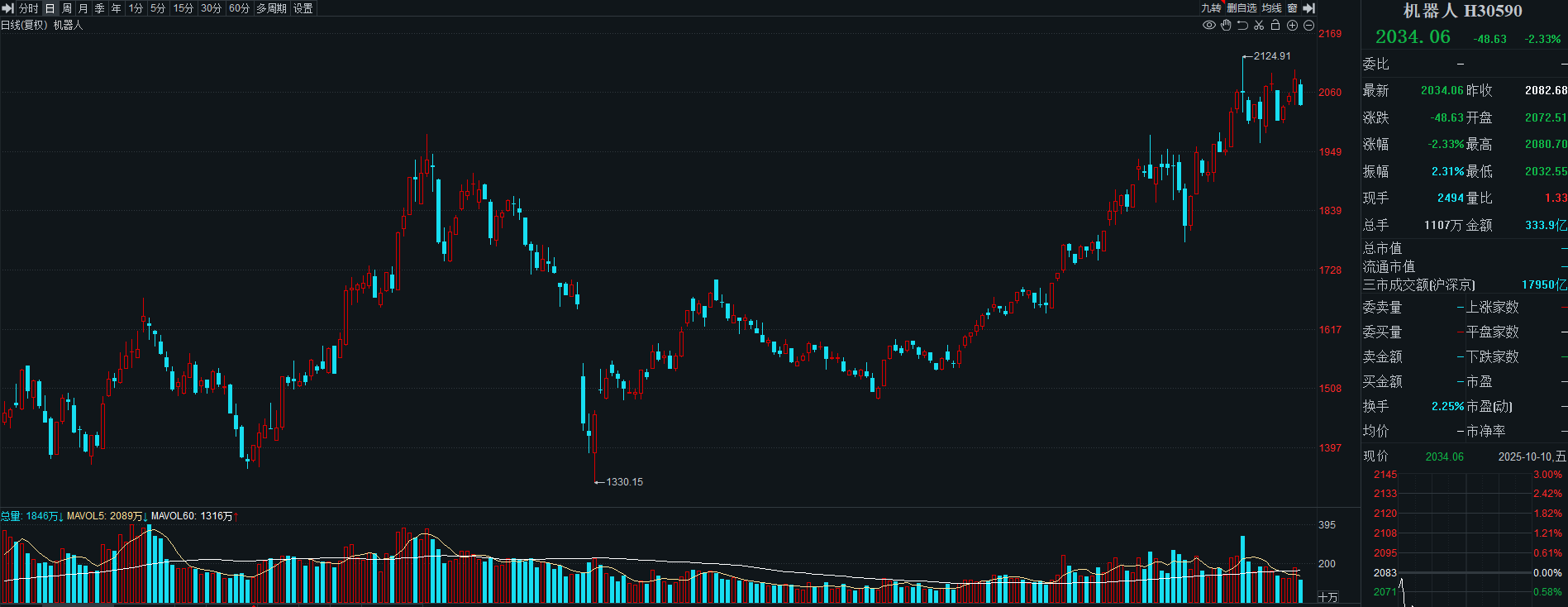Click 三市成交额 17950亿 value

pyautogui.click(x=1544, y=284)
